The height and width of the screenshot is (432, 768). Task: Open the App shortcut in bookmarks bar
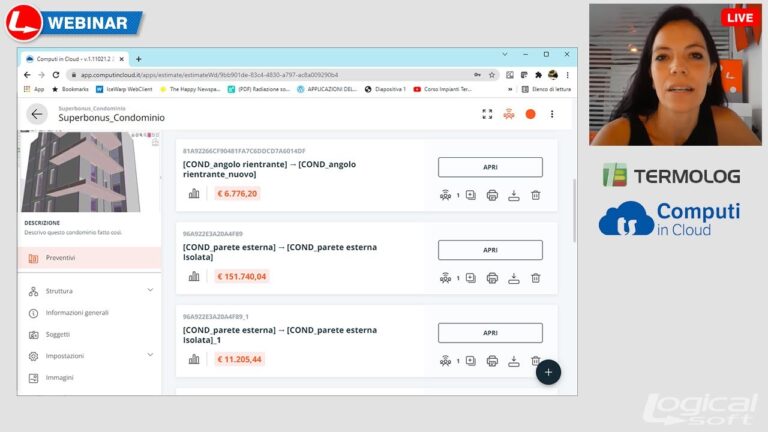click(x=34, y=89)
